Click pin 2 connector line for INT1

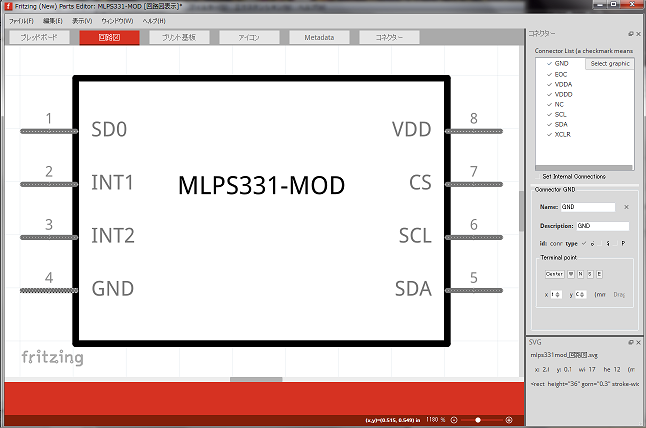coord(49,185)
